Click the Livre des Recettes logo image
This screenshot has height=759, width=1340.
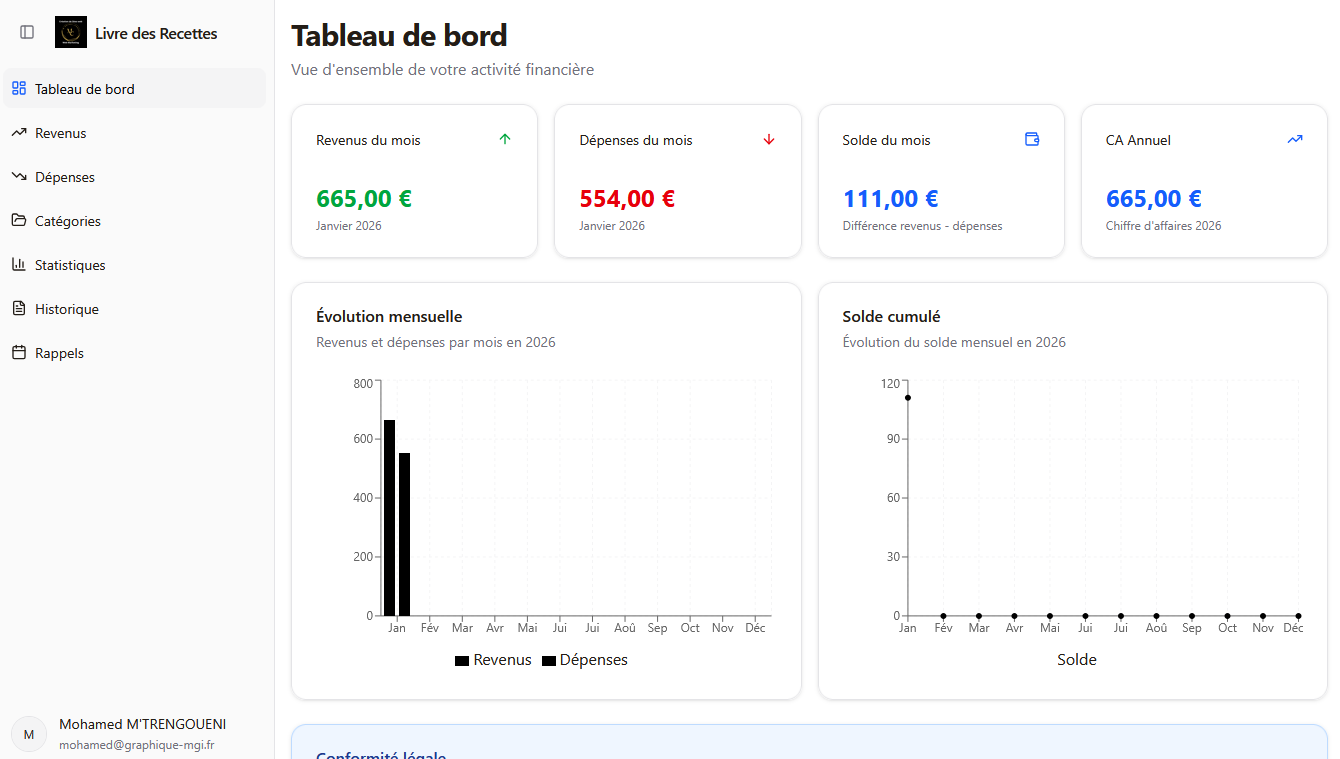point(71,32)
